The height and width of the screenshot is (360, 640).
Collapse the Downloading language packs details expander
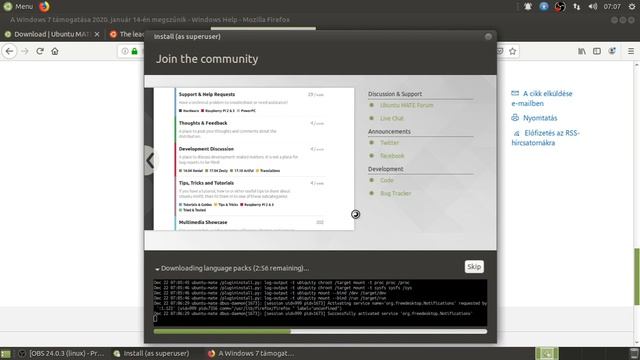pyautogui.click(x=157, y=269)
